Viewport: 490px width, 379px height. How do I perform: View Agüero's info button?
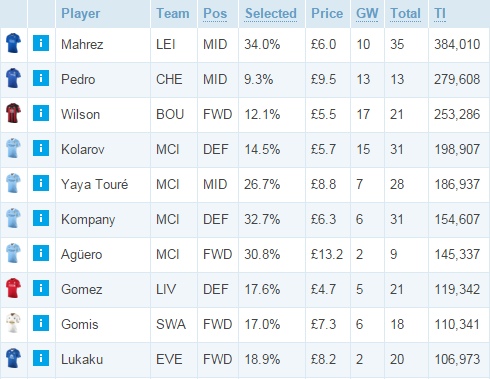[41, 253]
